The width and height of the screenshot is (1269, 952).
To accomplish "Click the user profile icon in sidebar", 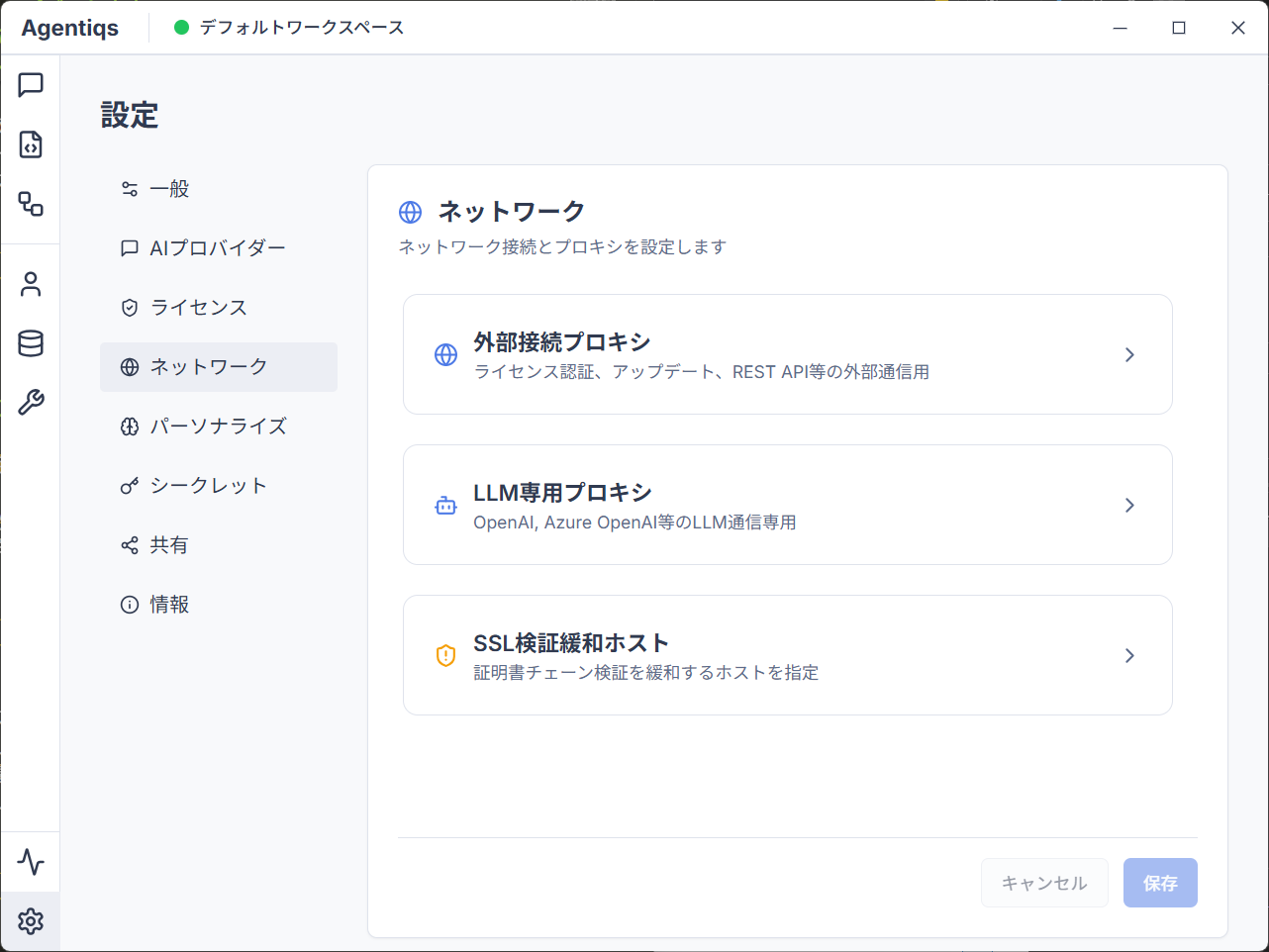I will tap(31, 284).
